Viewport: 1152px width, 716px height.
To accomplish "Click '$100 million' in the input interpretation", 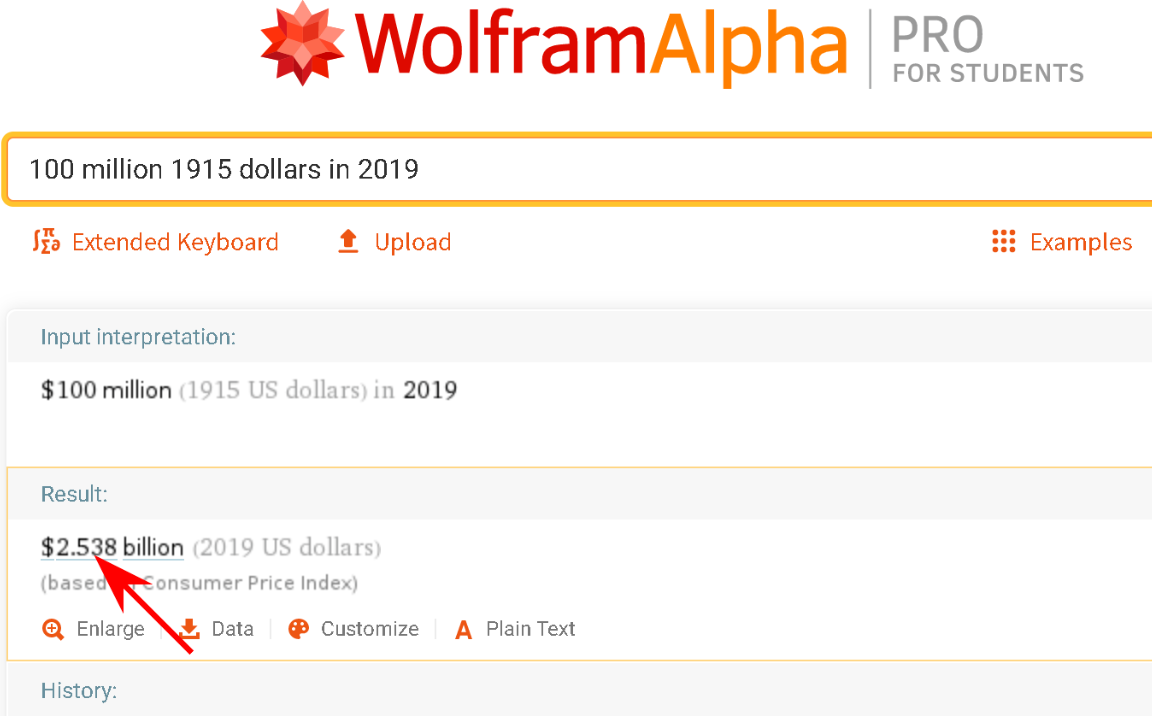I will (x=106, y=390).
